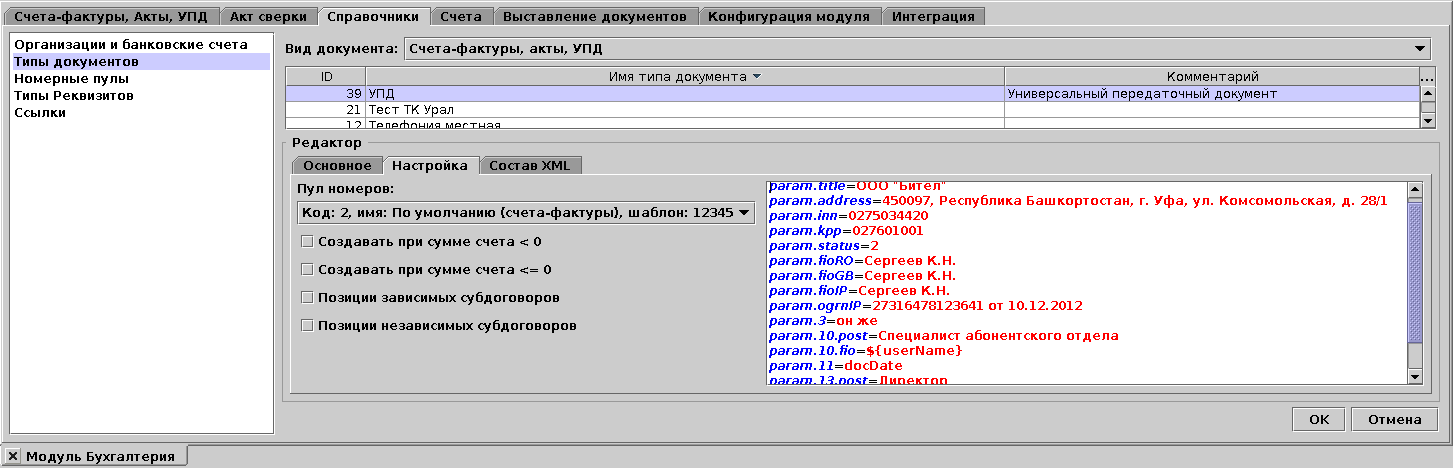Expand the Вид документа dropdown
Screen dimensions: 1453x468
click(1421, 48)
